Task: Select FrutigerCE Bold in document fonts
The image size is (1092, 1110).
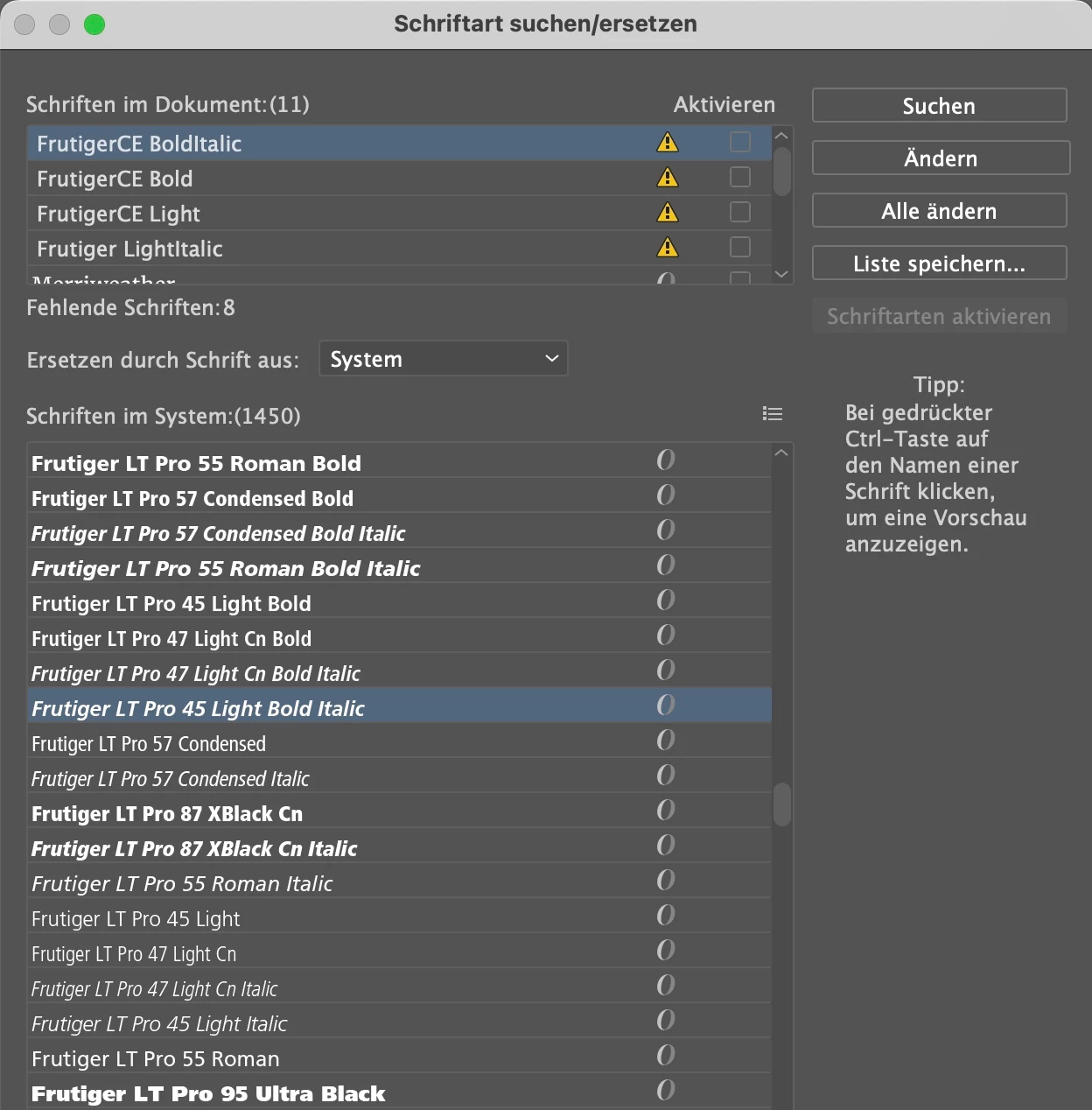Action: [x=399, y=179]
